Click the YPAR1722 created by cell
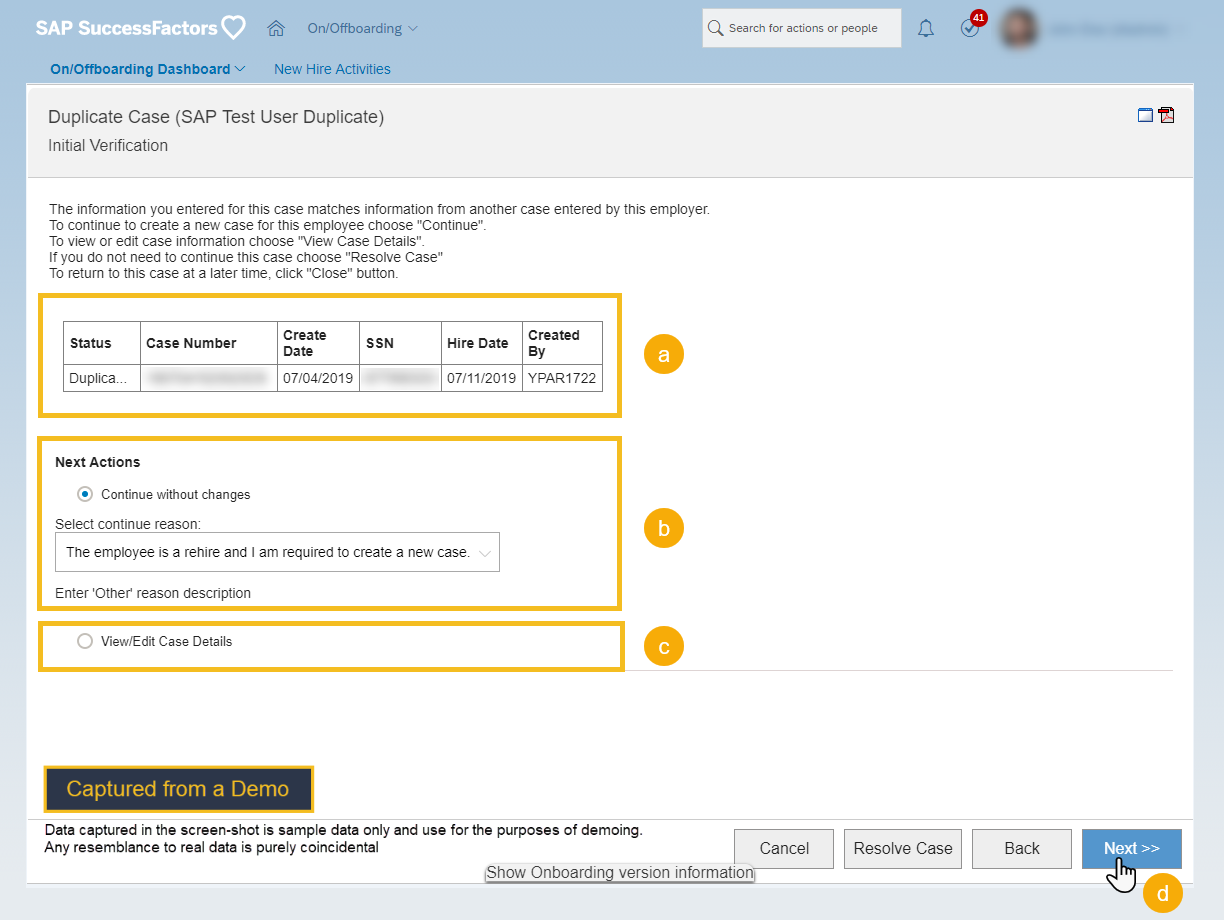Viewport: 1224px width, 920px height. 562,378
